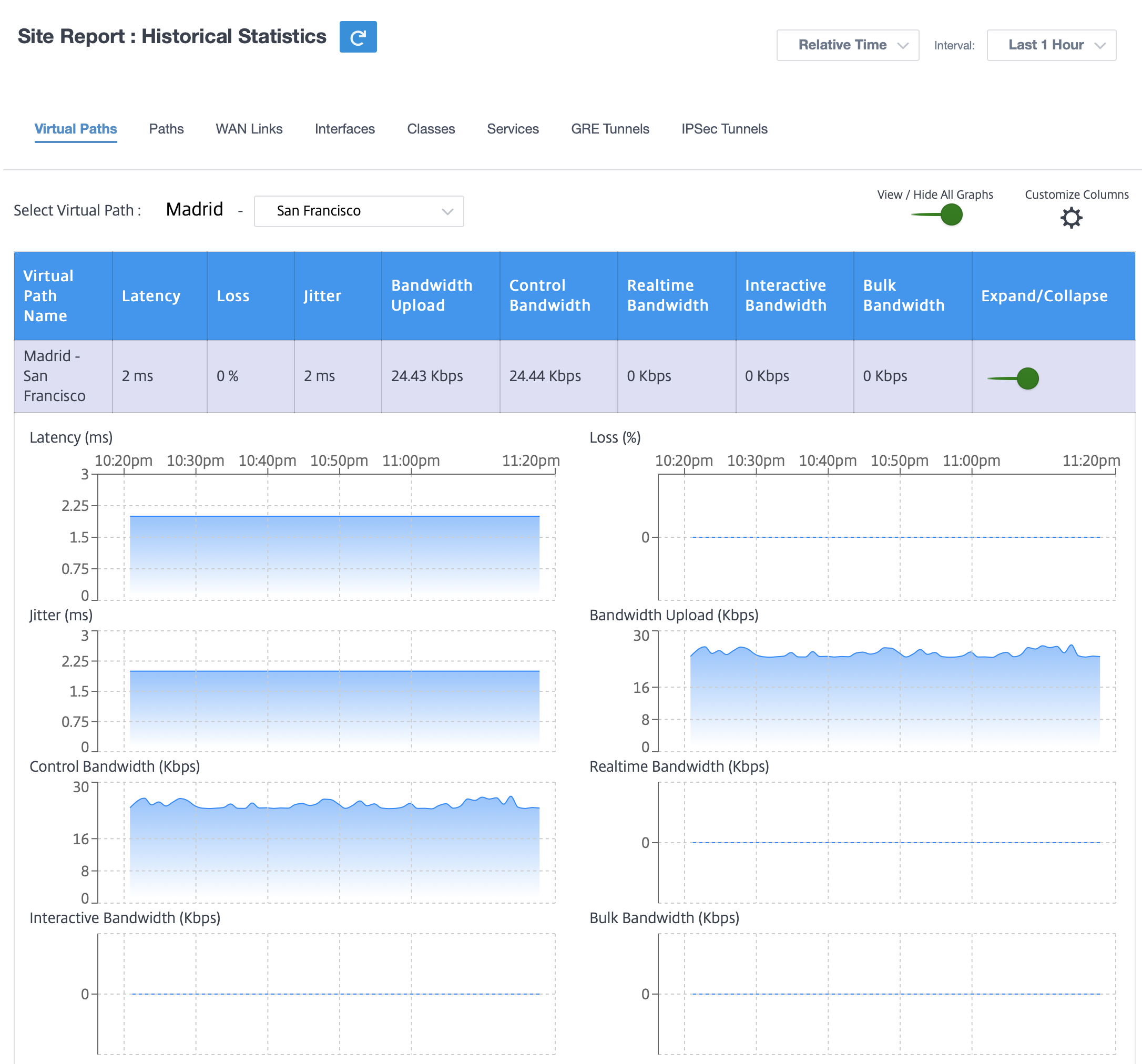Open the Relative Time dropdown
The image size is (1142, 1064).
848,45
